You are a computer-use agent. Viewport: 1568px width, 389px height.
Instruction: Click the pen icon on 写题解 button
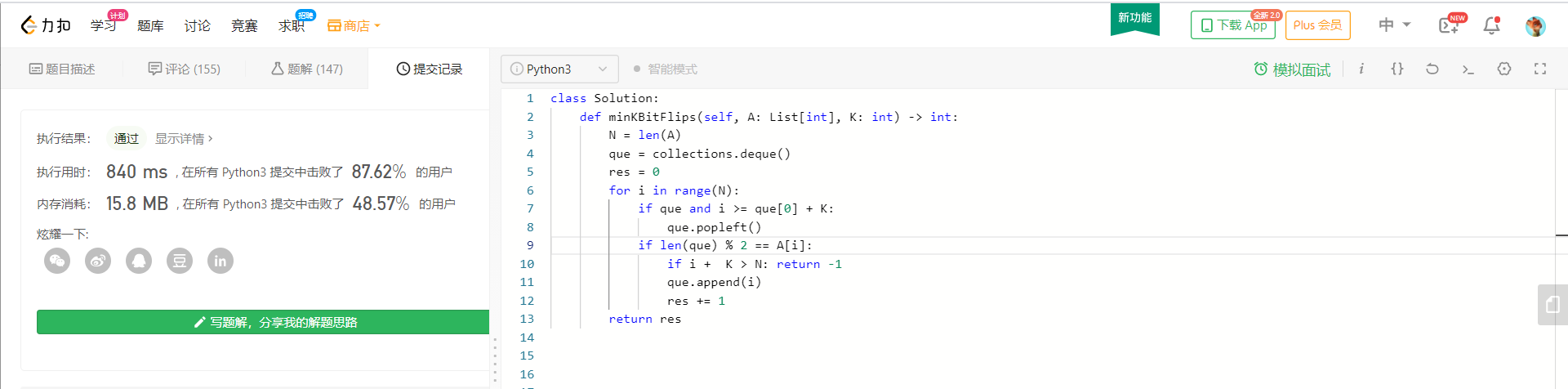(199, 322)
